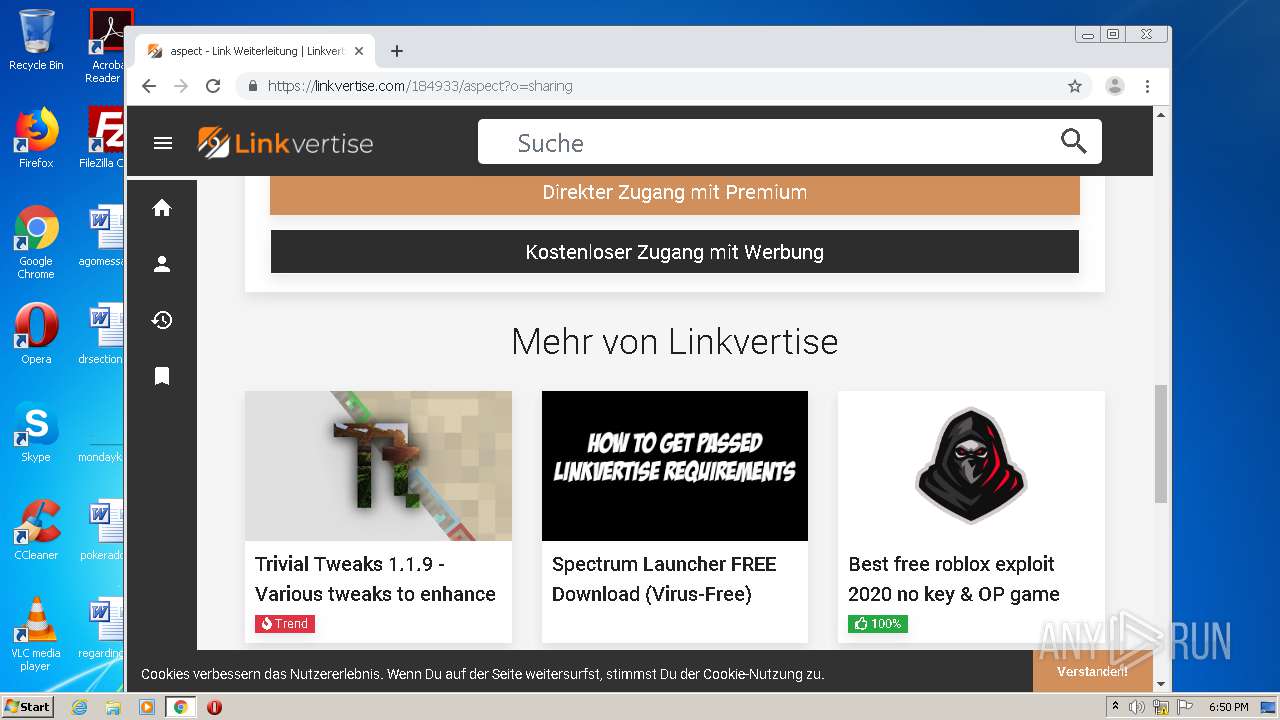Close the aspect Linkvertise tab
1280x720 pixels.
point(359,51)
